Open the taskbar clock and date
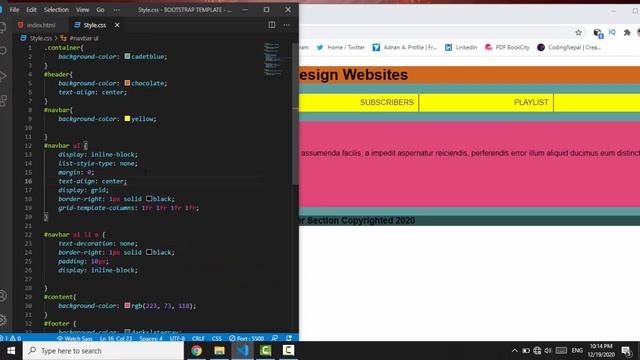This screenshot has height=360, width=640. pyautogui.click(x=601, y=351)
